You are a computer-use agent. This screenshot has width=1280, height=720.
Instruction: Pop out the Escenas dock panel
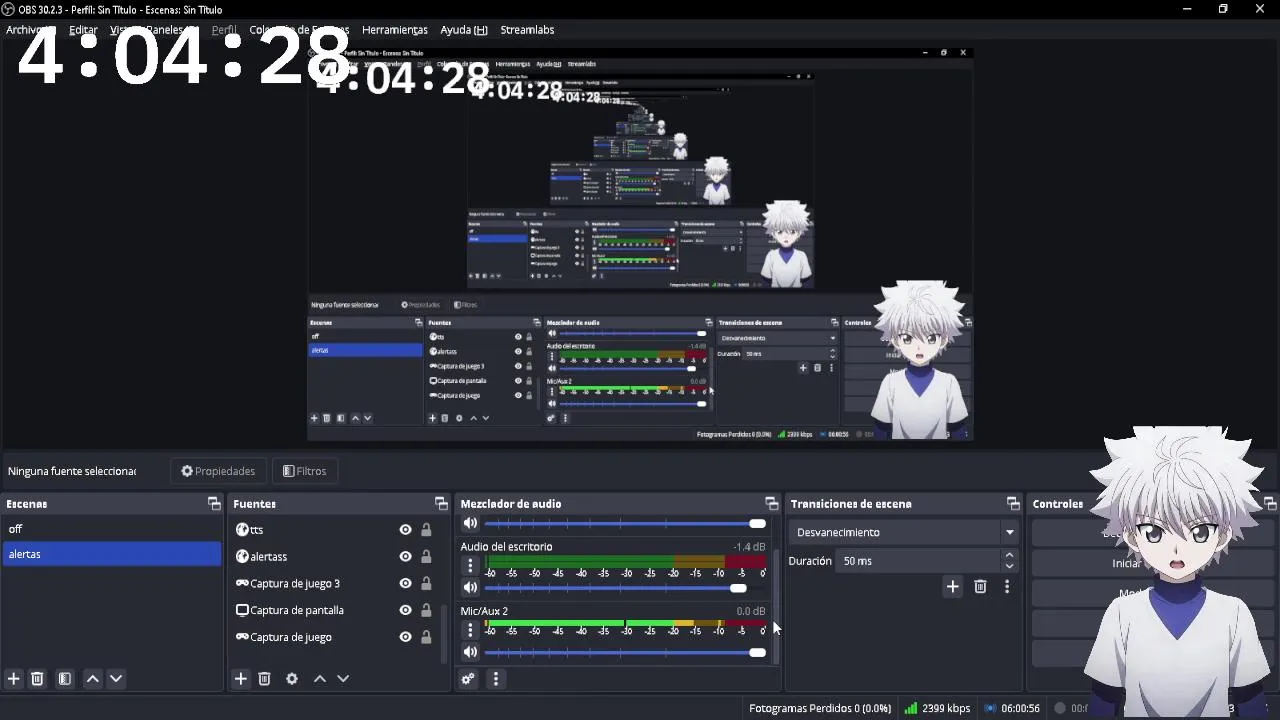pos(214,503)
